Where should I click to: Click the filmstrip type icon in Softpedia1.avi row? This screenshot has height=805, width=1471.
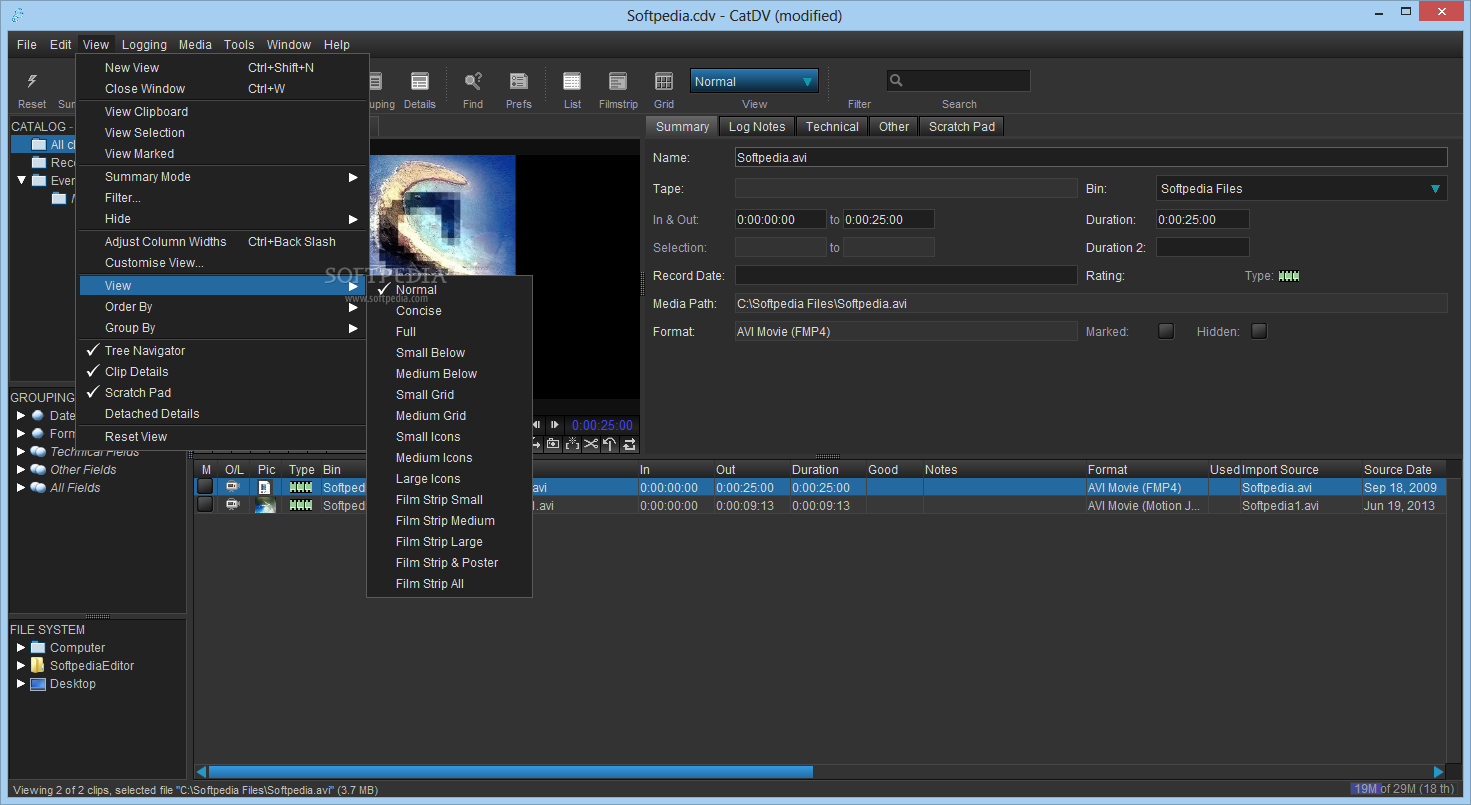[x=301, y=506]
